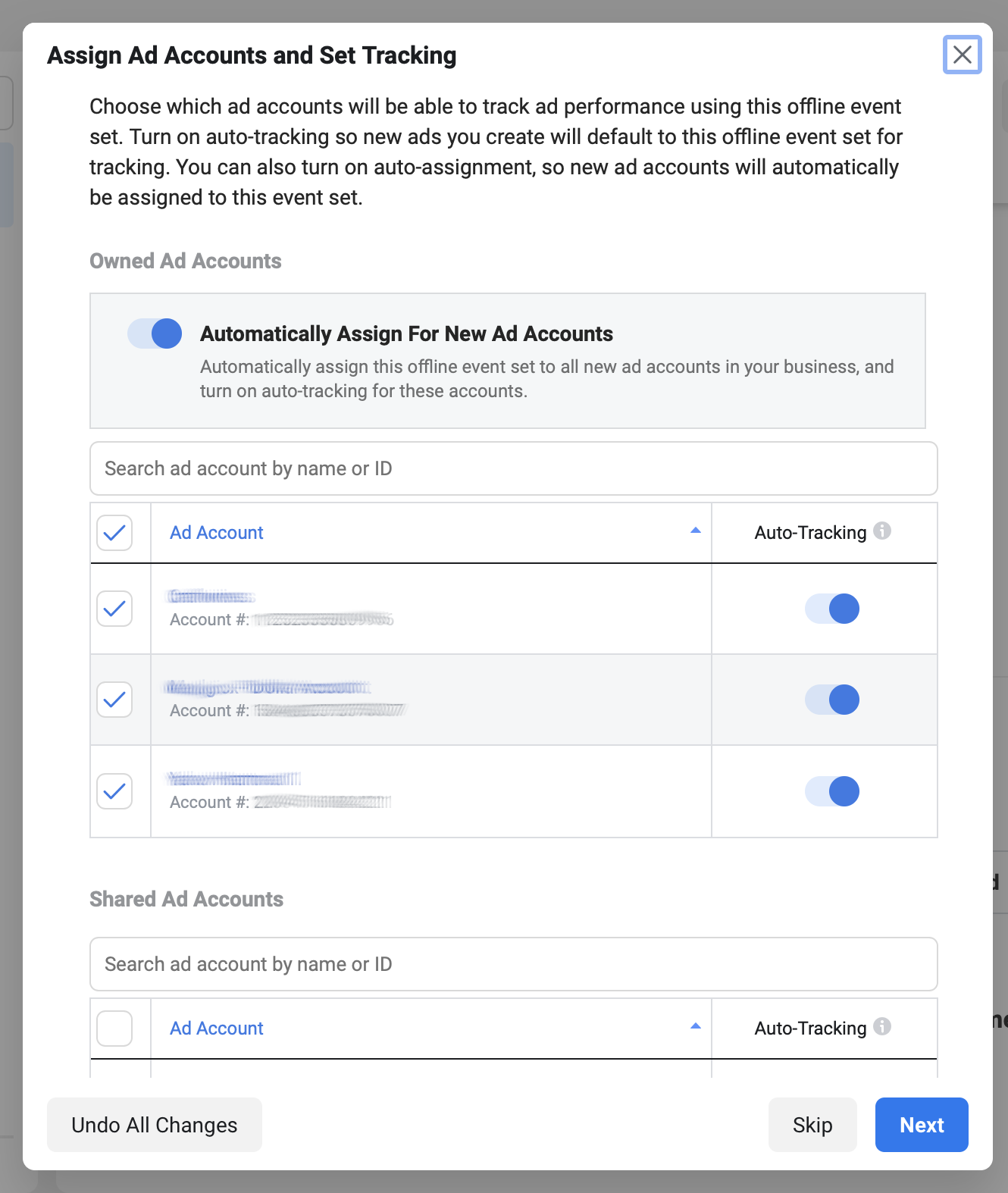Image resolution: width=1008 pixels, height=1193 pixels.
Task: Open Auto-Tracking info icon in Shared table
Action: [882, 1026]
